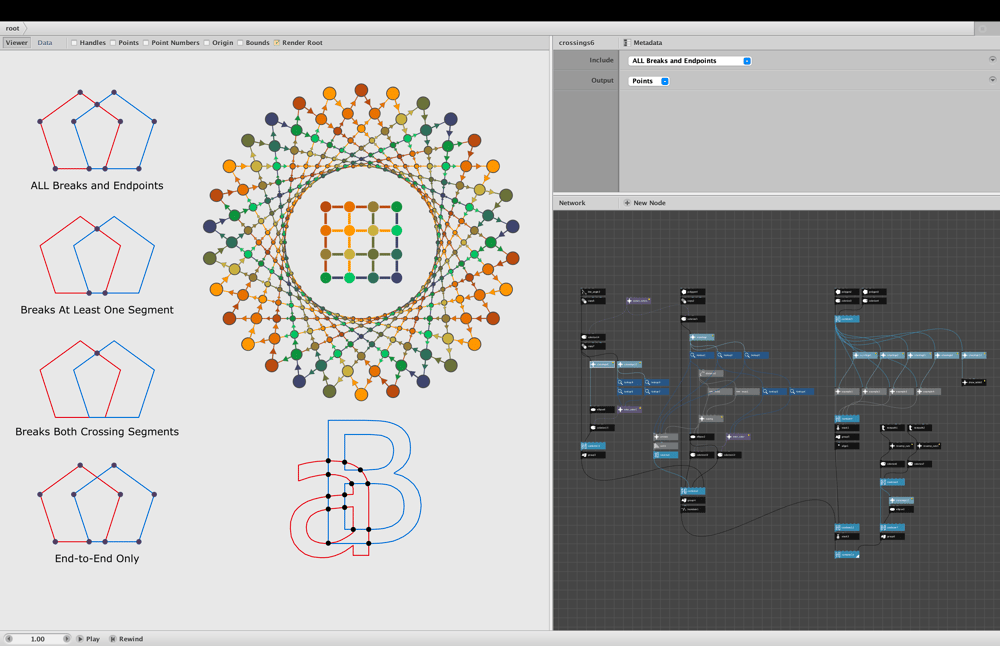Image resolution: width=1000 pixels, height=646 pixels.
Task: Select the rendered node with corner flag
Action: click(847, 554)
